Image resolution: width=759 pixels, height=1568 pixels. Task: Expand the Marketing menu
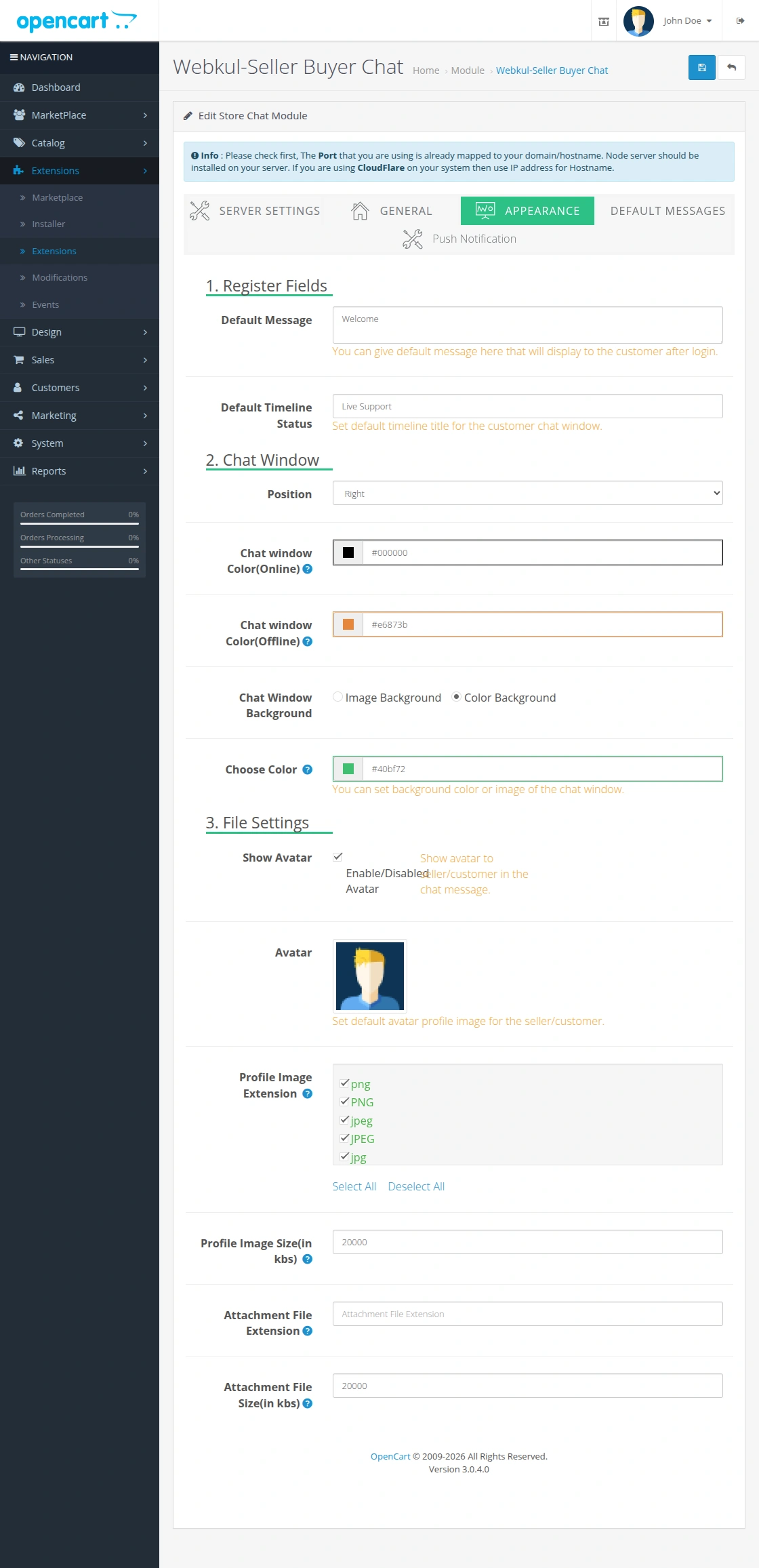(79, 416)
